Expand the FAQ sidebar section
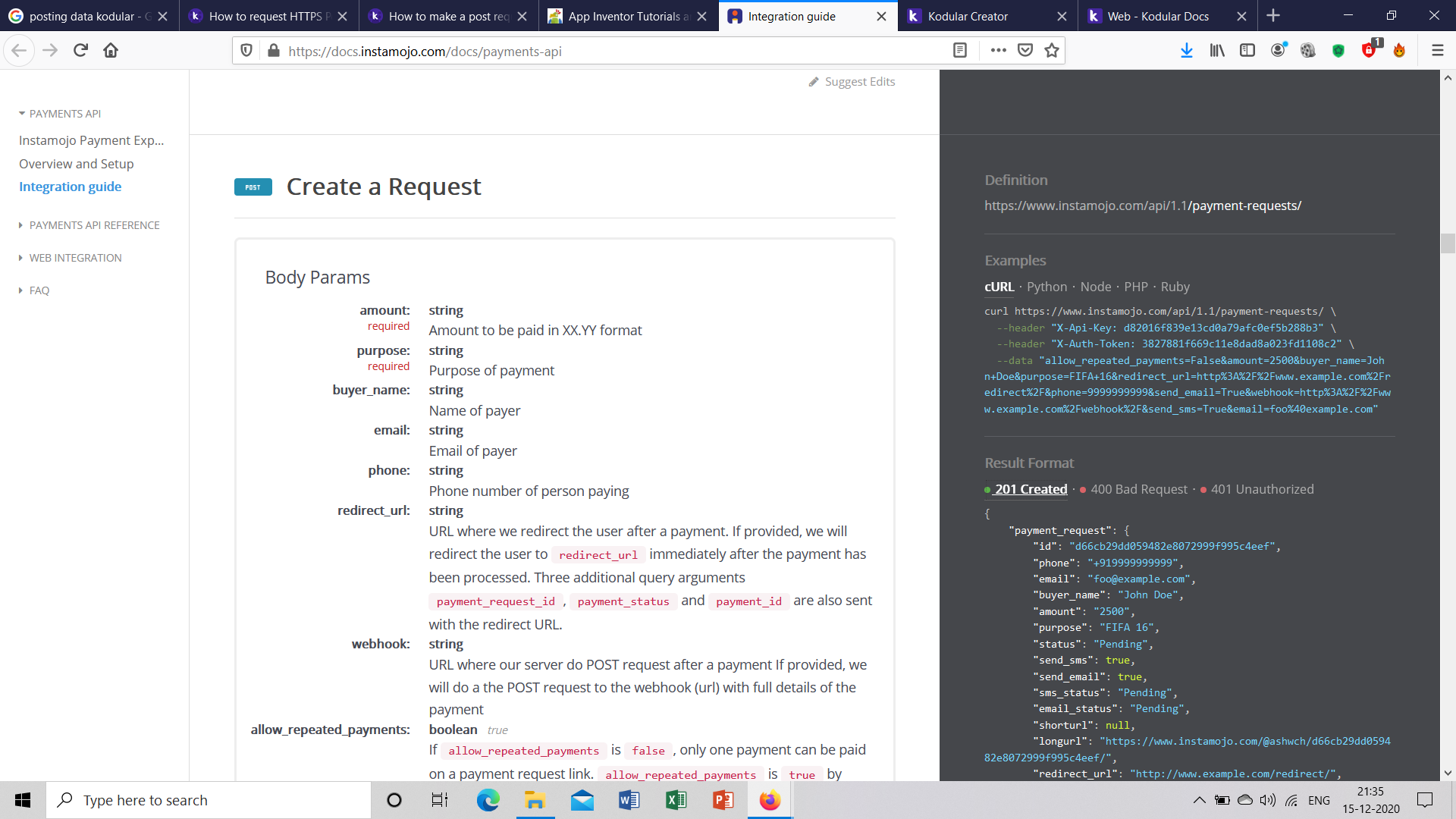Viewport: 1456px width, 819px height. [x=39, y=290]
